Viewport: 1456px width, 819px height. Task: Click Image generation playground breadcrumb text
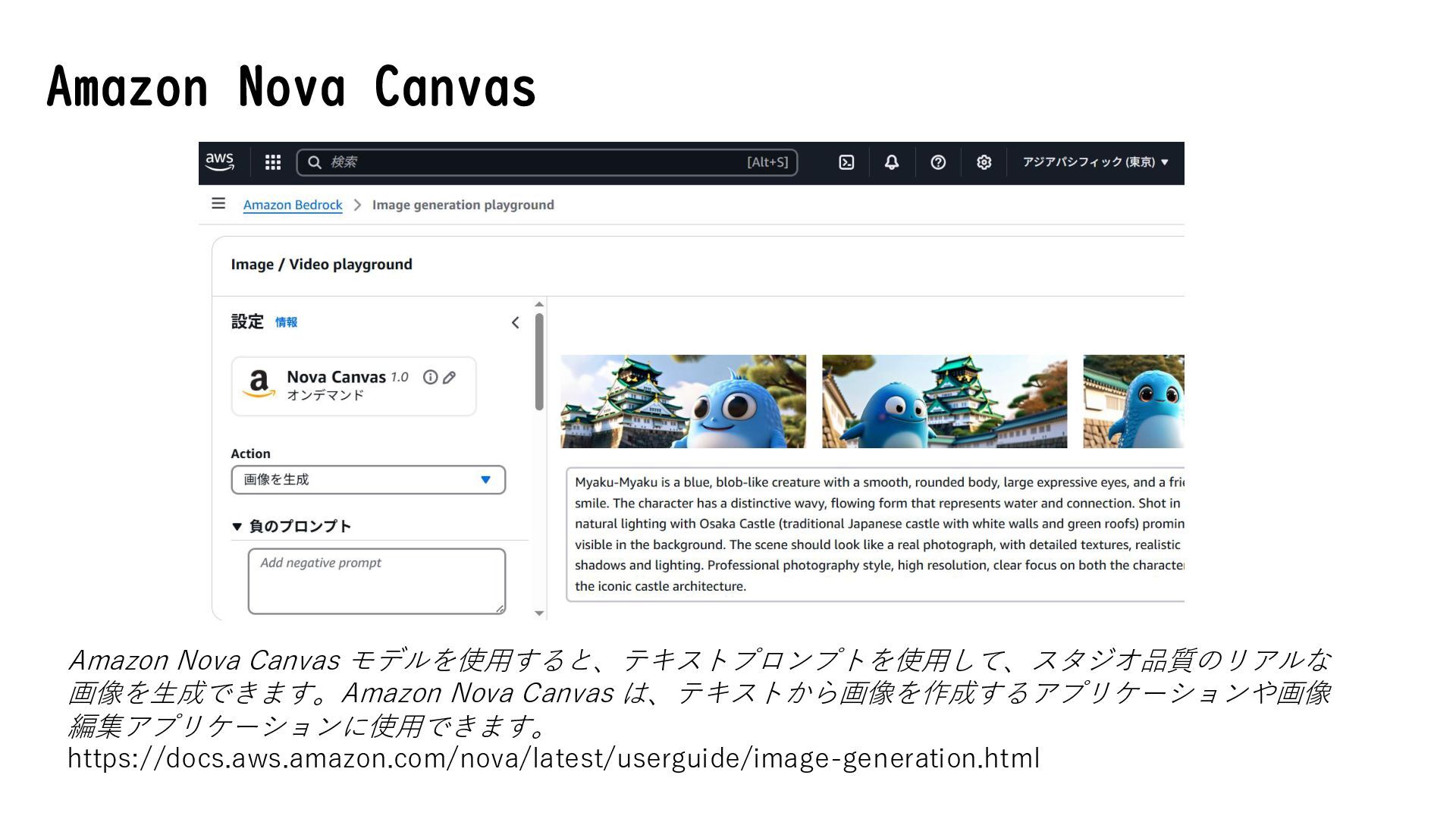463,205
